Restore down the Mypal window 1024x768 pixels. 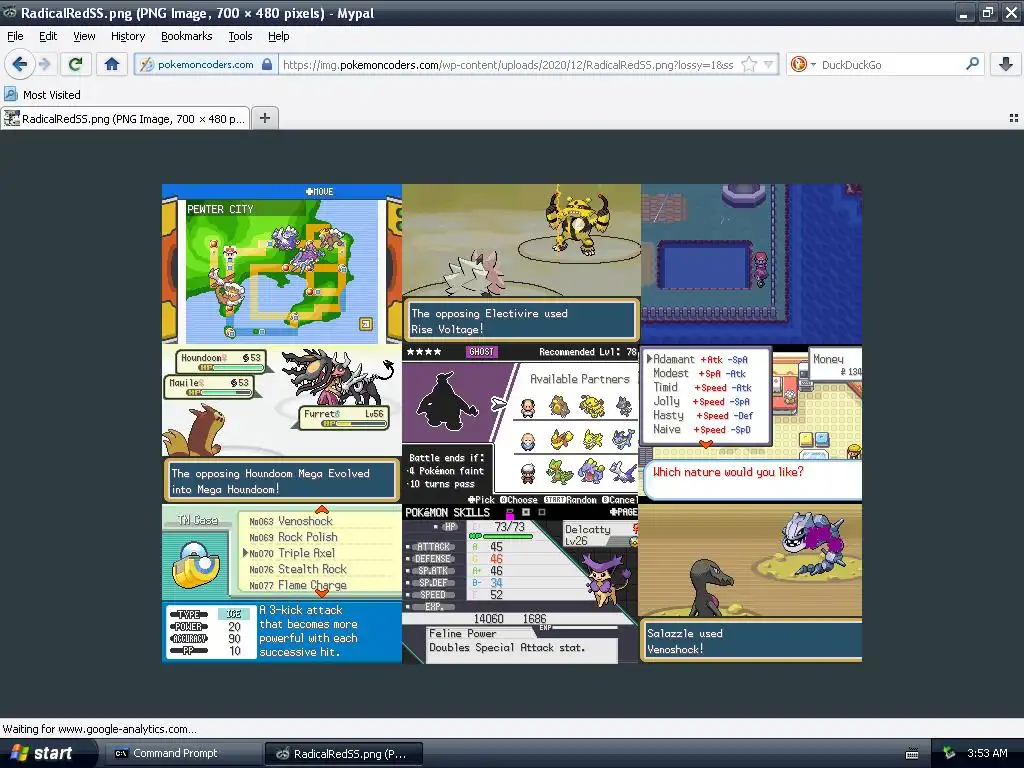(x=988, y=12)
